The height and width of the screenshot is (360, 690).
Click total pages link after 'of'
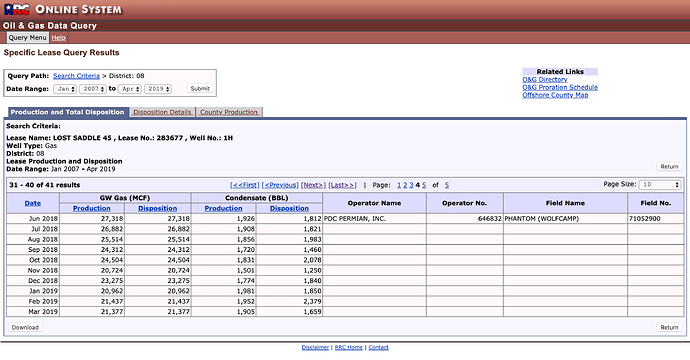point(447,185)
